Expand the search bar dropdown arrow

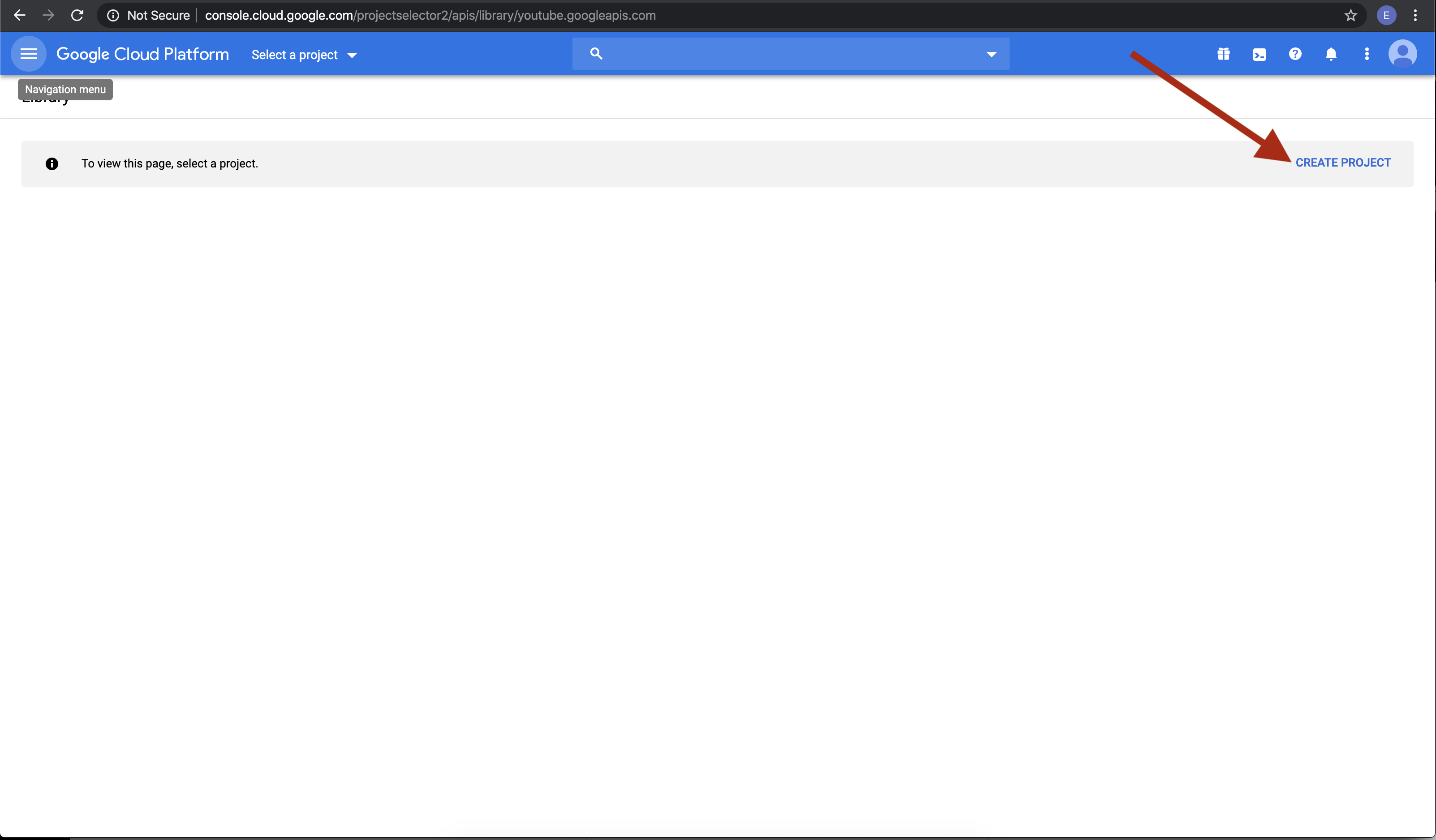point(991,54)
